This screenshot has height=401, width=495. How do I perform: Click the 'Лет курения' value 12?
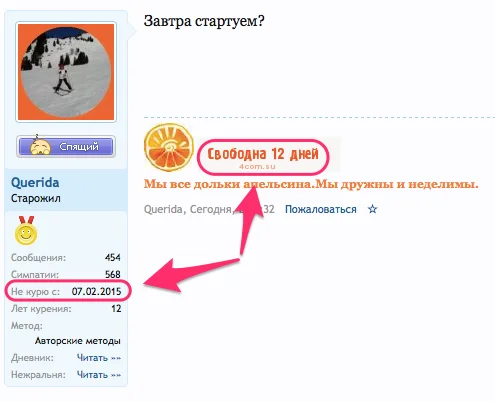116,308
